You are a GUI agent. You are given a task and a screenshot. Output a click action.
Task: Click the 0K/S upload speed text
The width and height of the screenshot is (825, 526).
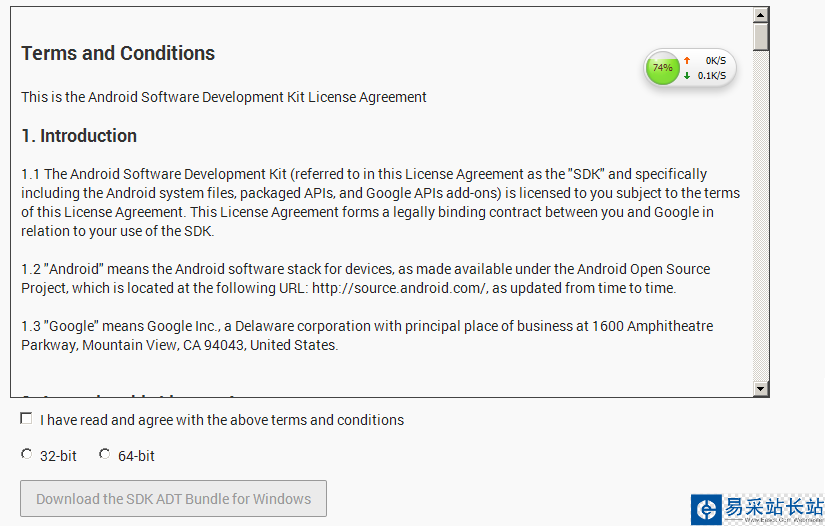tap(715, 61)
